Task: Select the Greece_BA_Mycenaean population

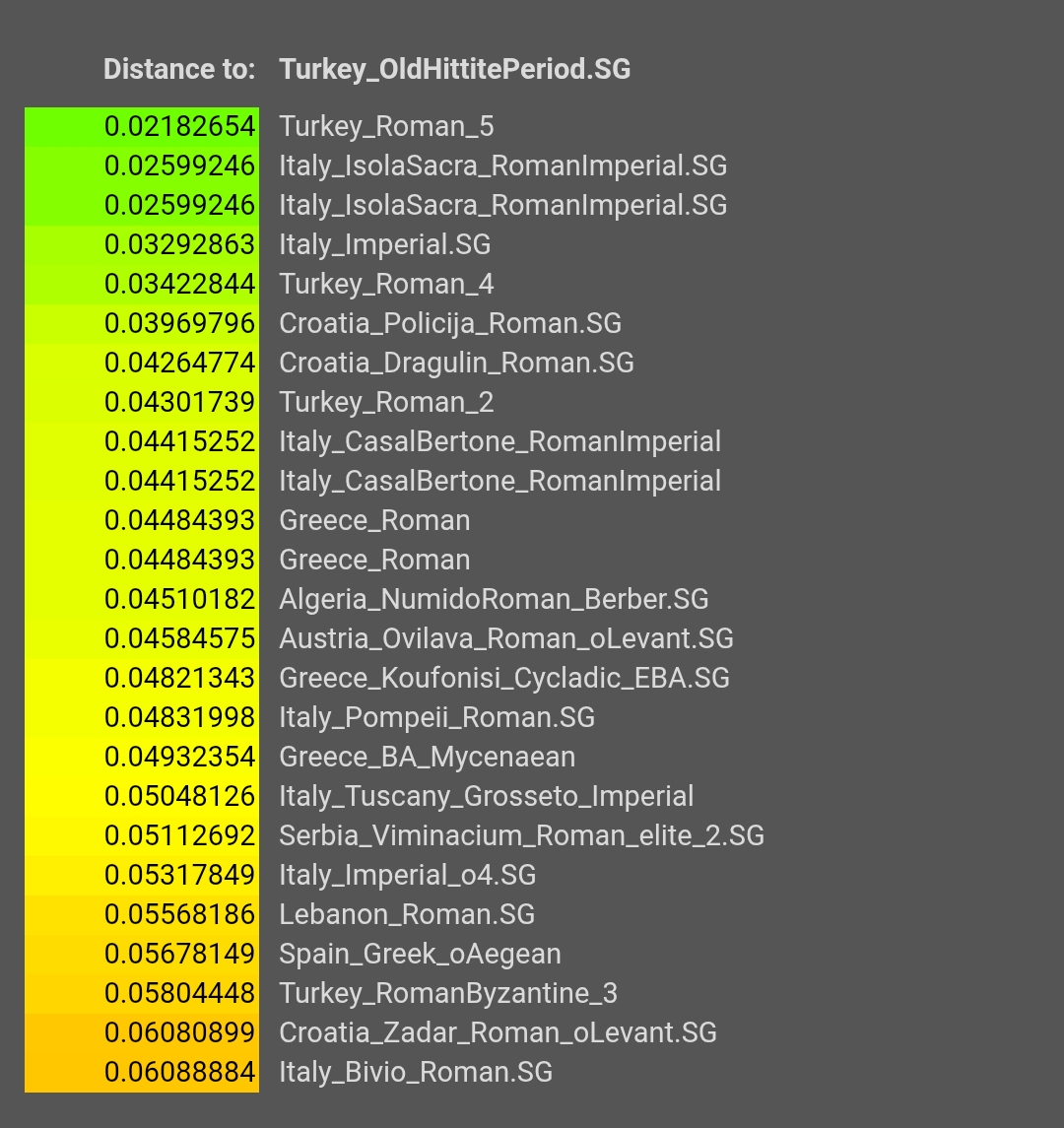Action: click(428, 757)
